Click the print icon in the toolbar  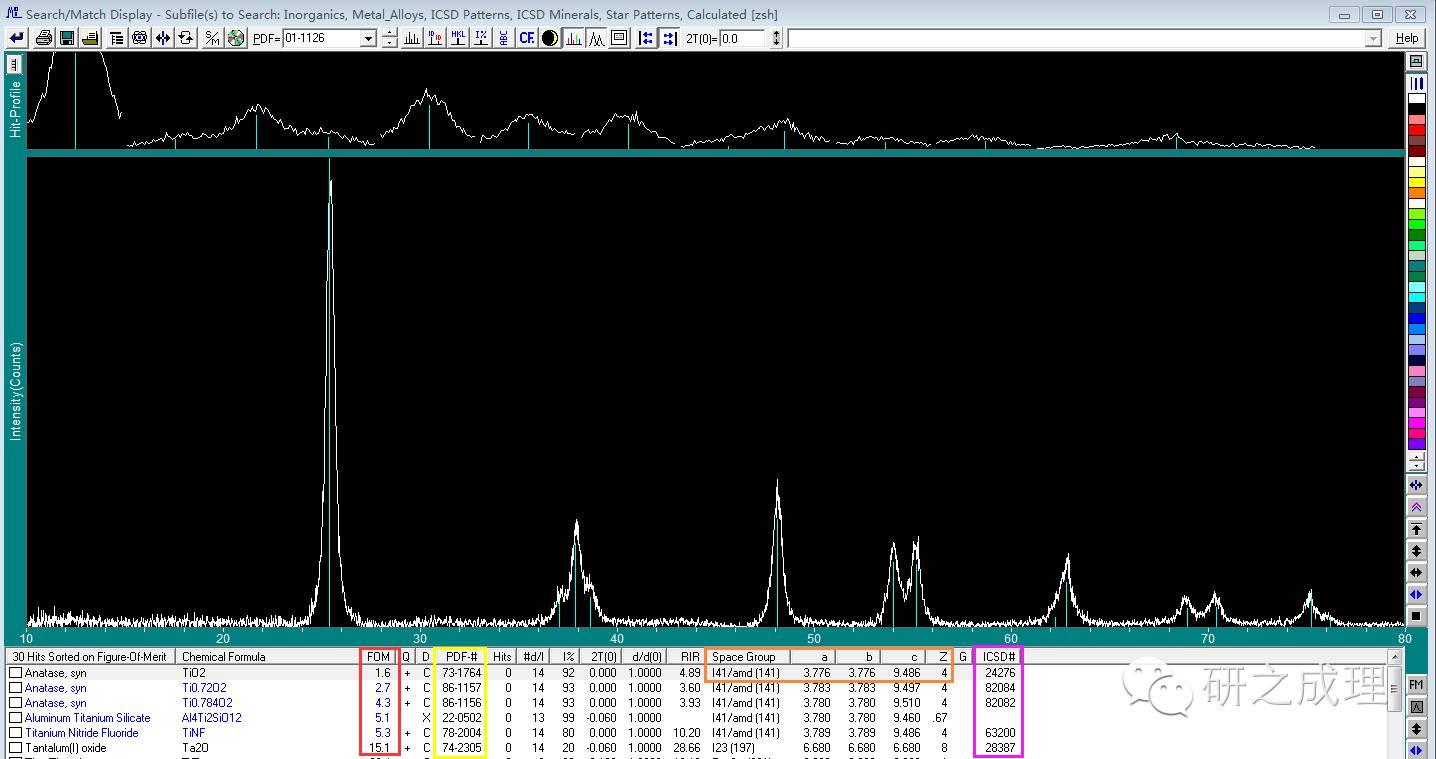(43, 38)
